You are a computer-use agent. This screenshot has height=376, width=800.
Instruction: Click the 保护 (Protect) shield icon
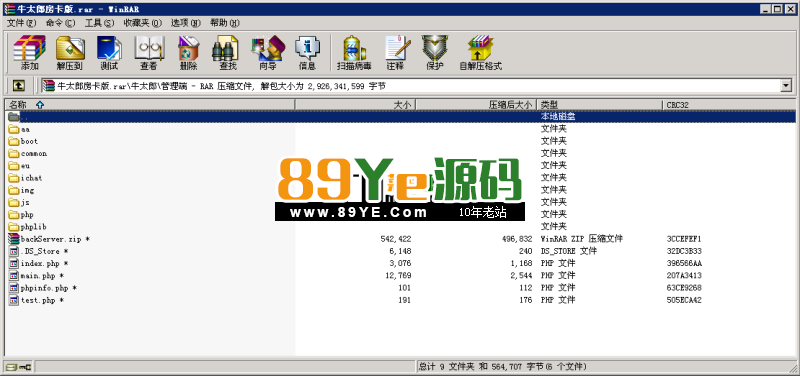coord(435,53)
